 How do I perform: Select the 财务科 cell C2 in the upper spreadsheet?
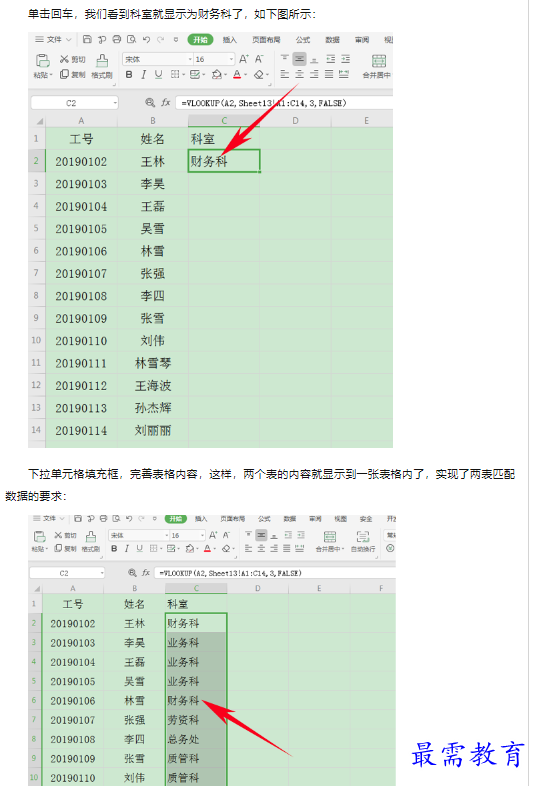coord(224,161)
